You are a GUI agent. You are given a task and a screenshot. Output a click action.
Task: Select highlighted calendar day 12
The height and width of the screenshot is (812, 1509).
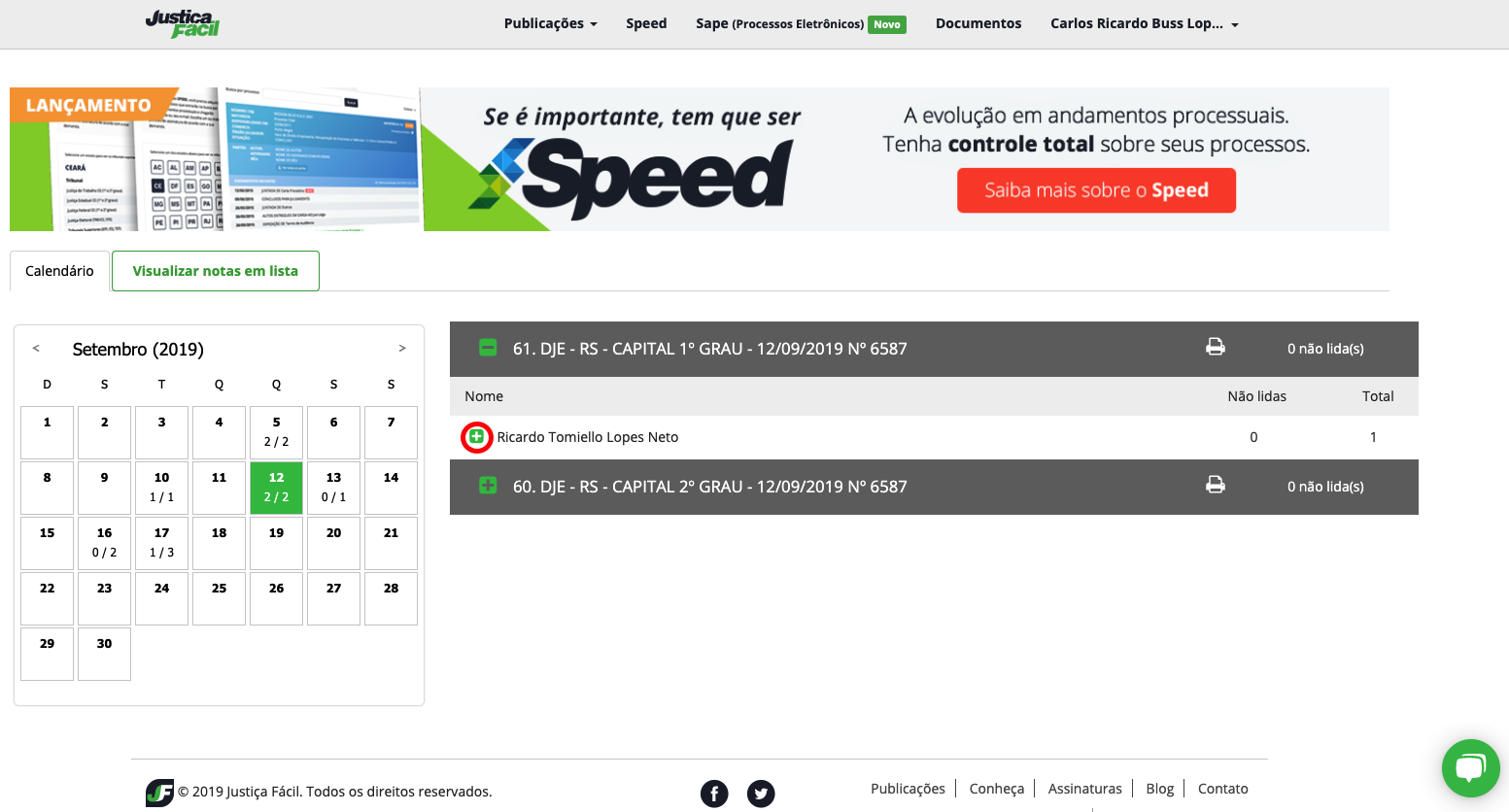[x=276, y=488]
